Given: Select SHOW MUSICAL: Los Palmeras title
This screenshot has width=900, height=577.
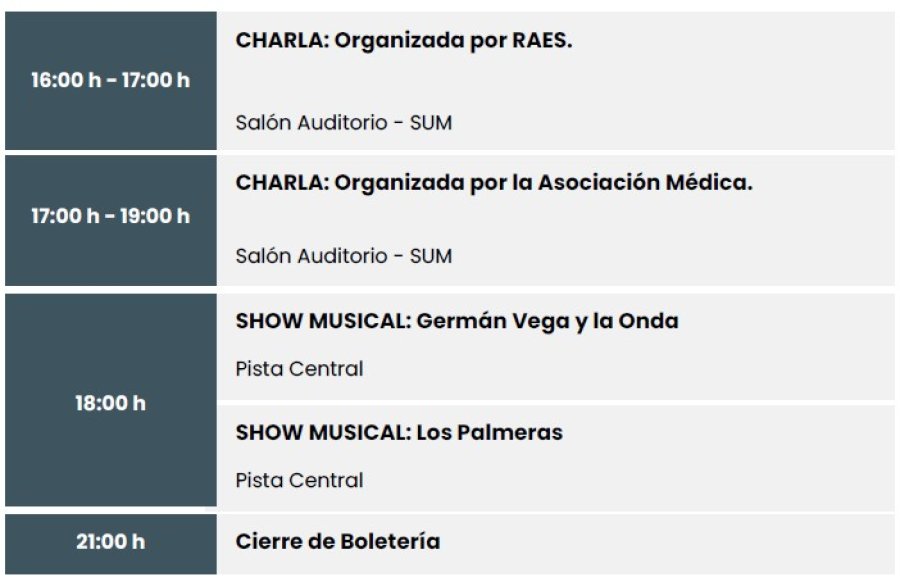Looking at the screenshot, I should tap(399, 432).
